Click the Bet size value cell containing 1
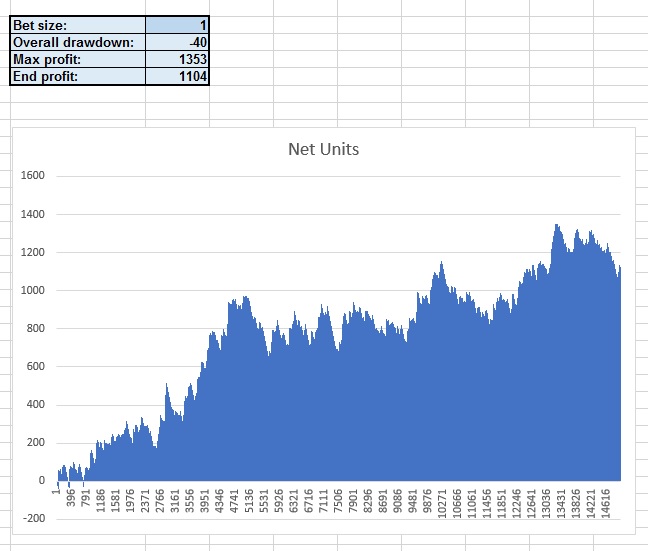 pyautogui.click(x=177, y=24)
